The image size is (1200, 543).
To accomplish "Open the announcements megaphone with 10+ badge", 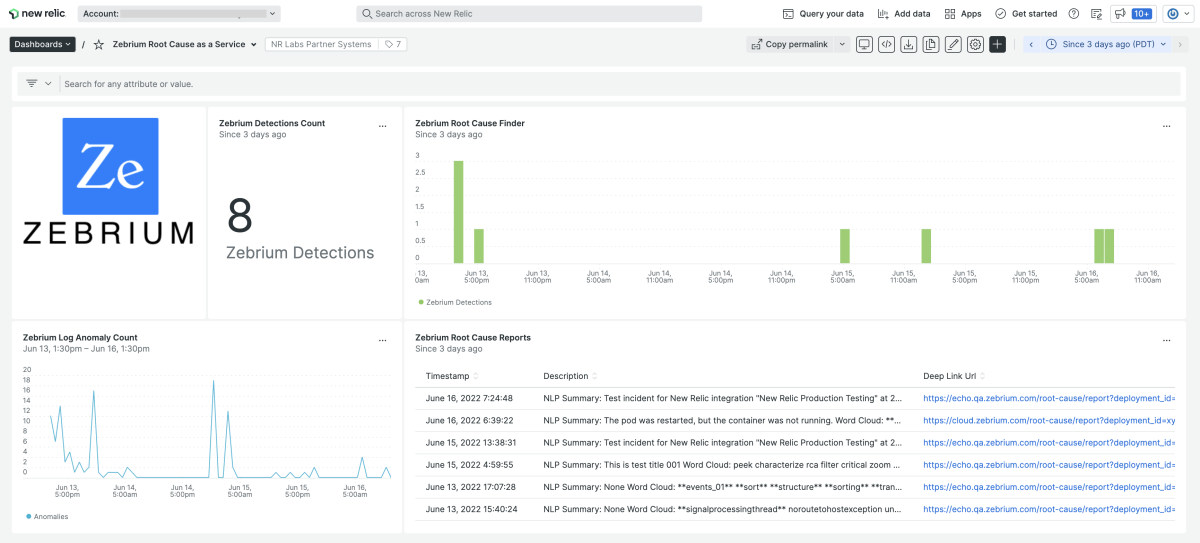I will [1133, 14].
